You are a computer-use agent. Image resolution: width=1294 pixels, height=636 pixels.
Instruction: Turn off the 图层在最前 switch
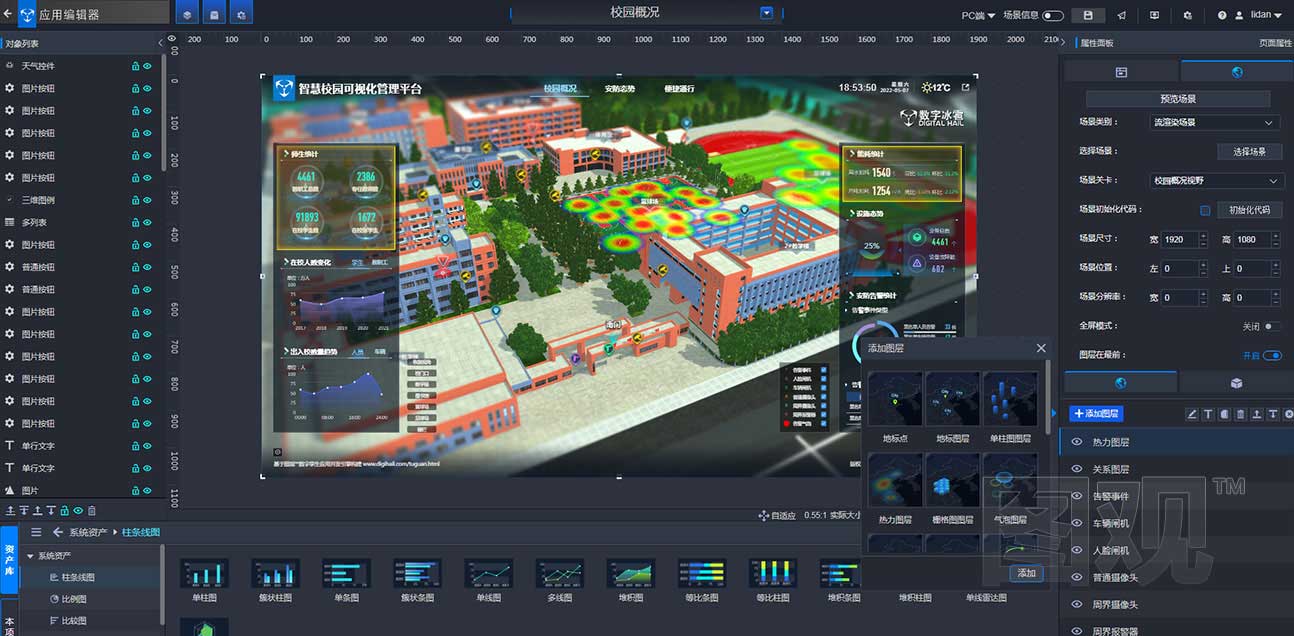pyautogui.click(x=1272, y=355)
